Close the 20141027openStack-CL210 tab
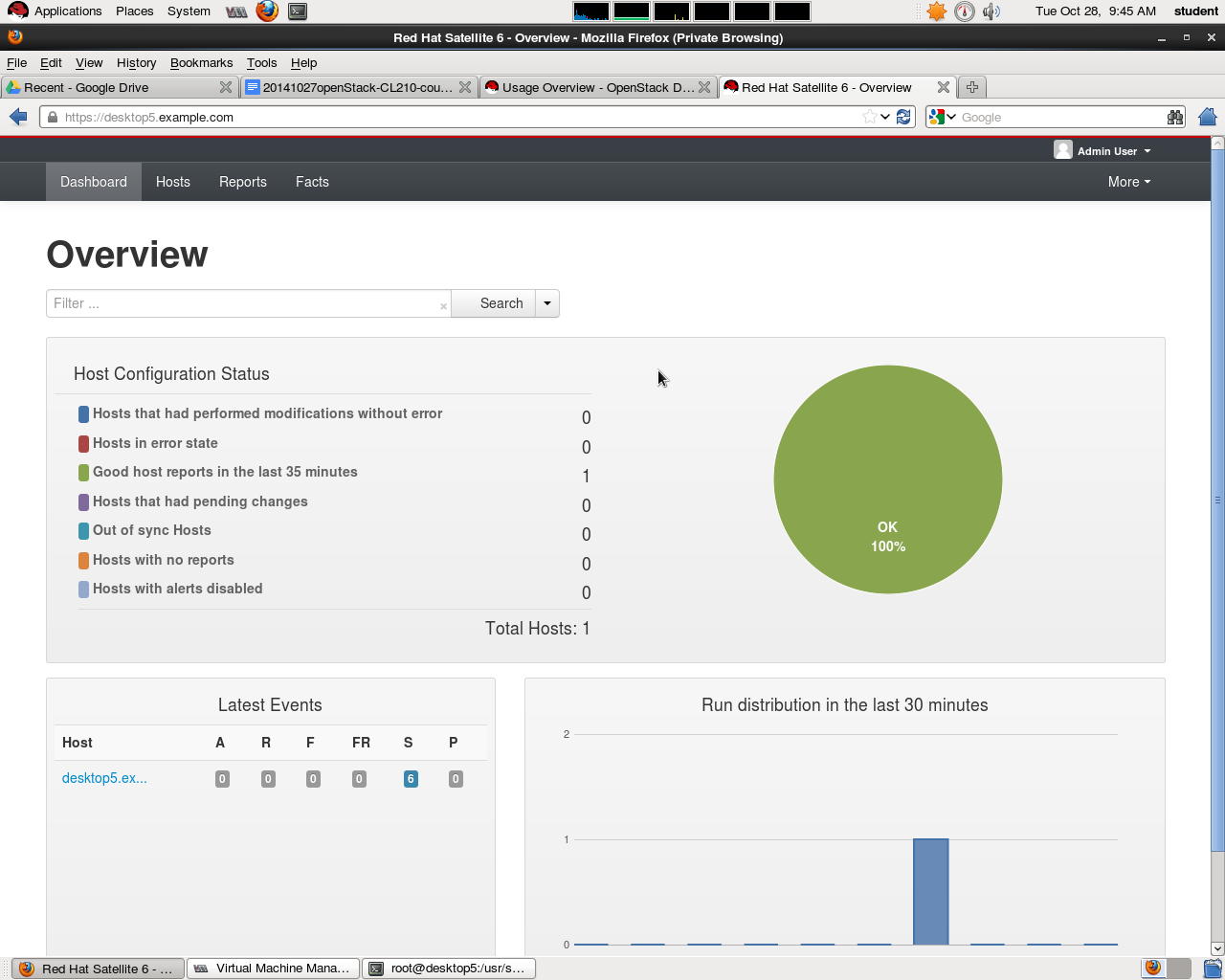The width and height of the screenshot is (1225, 980). click(465, 87)
